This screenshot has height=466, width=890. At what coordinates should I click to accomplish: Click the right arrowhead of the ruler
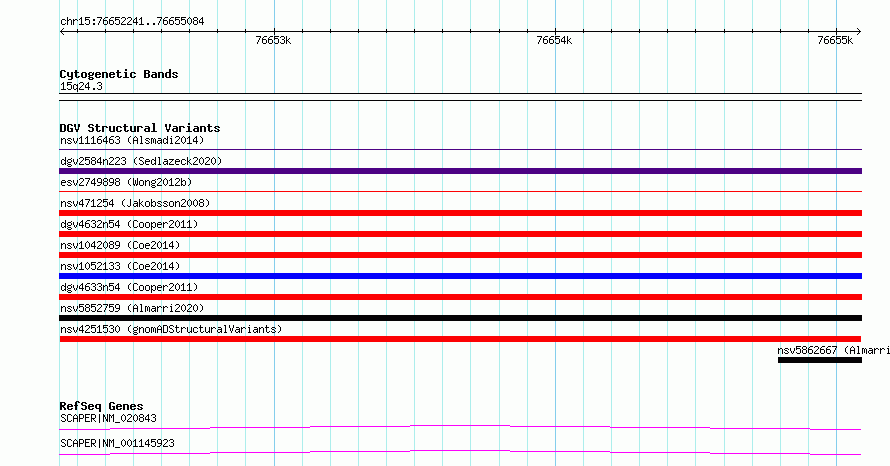click(x=858, y=32)
